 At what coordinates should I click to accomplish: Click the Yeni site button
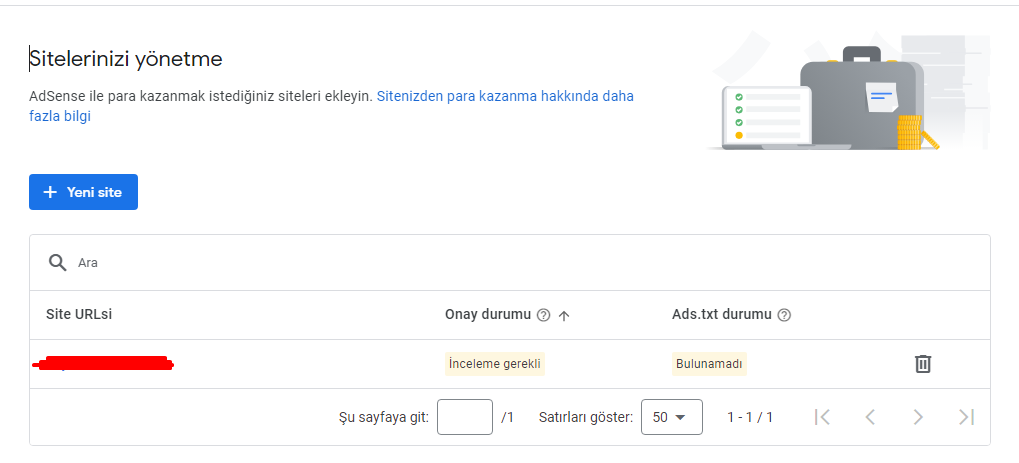pos(83,192)
